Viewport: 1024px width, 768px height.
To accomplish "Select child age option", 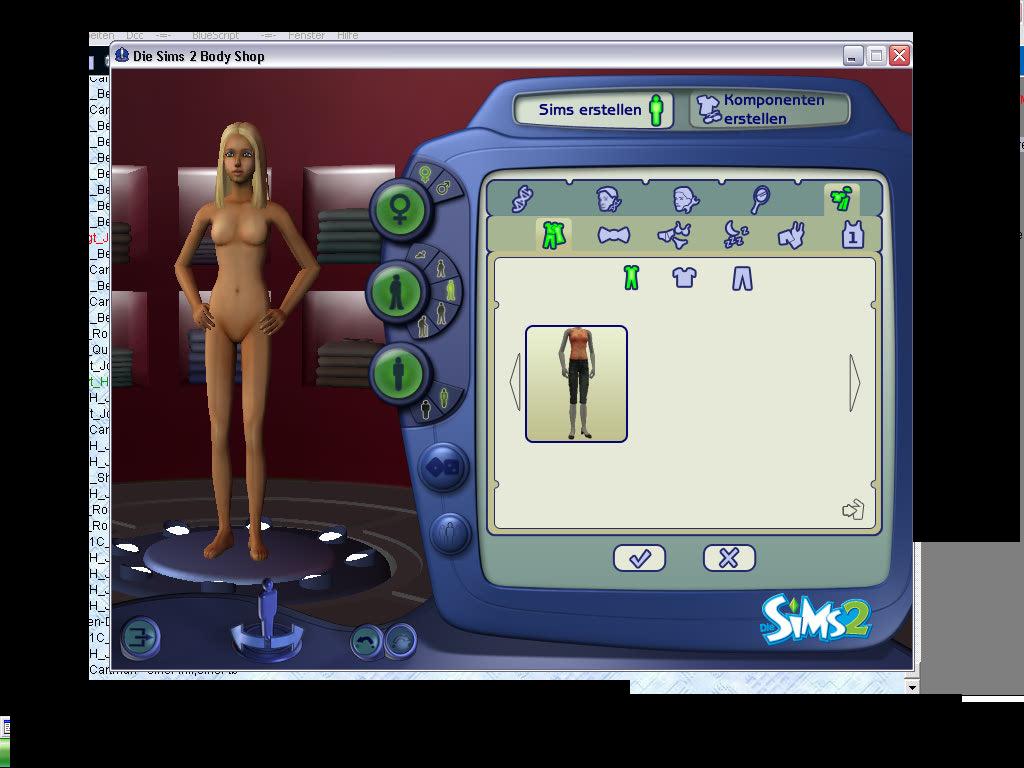I will (x=441, y=268).
